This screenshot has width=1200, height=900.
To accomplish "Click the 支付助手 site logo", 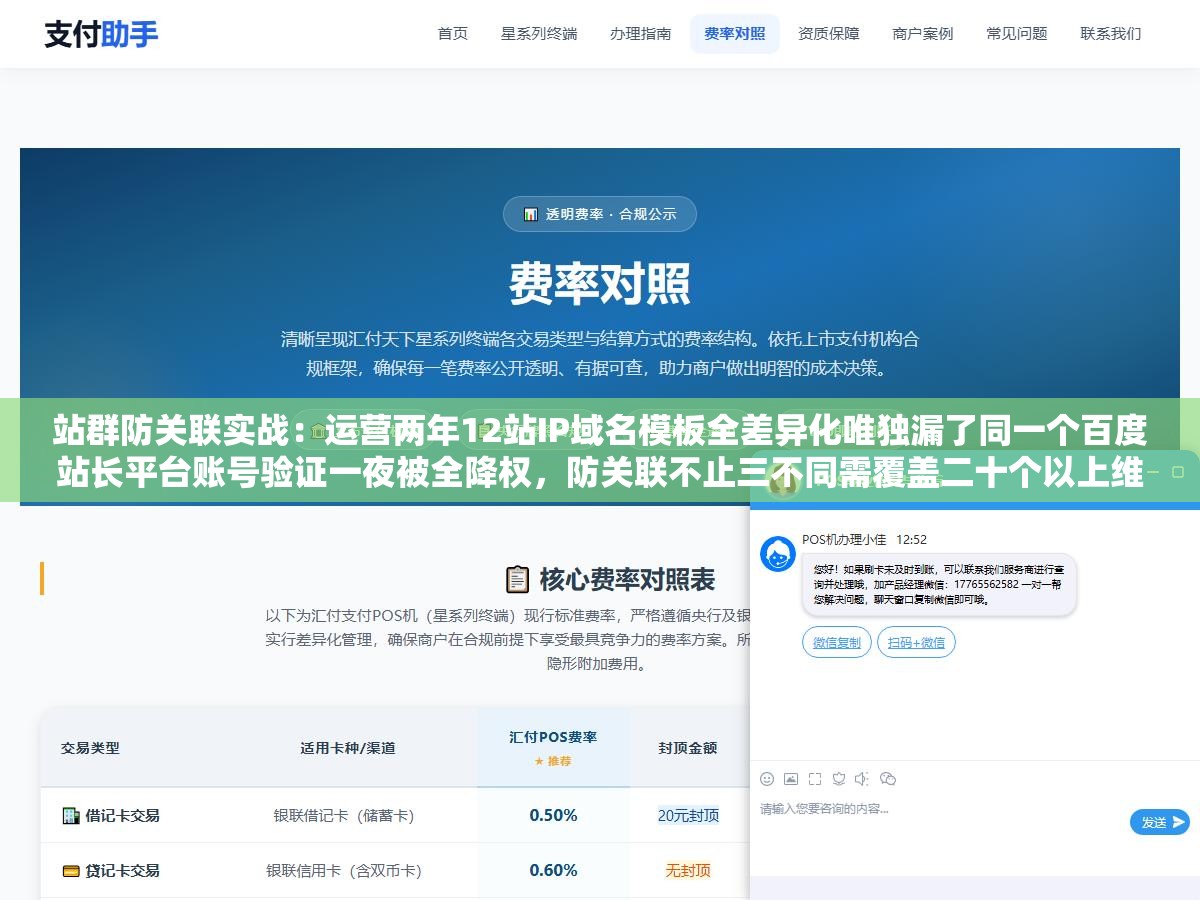I will coord(101,34).
